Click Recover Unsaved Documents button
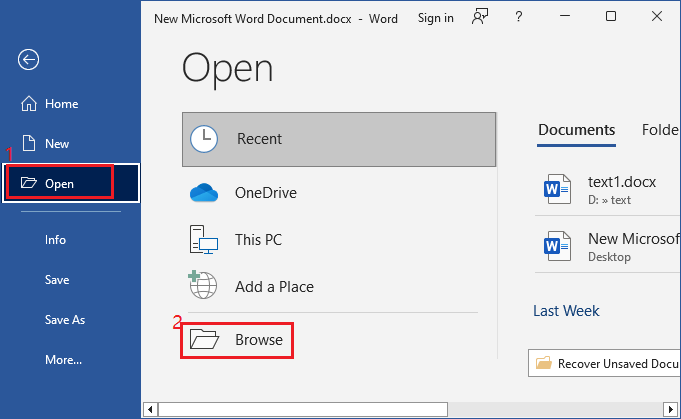The width and height of the screenshot is (681, 419). coord(605,363)
